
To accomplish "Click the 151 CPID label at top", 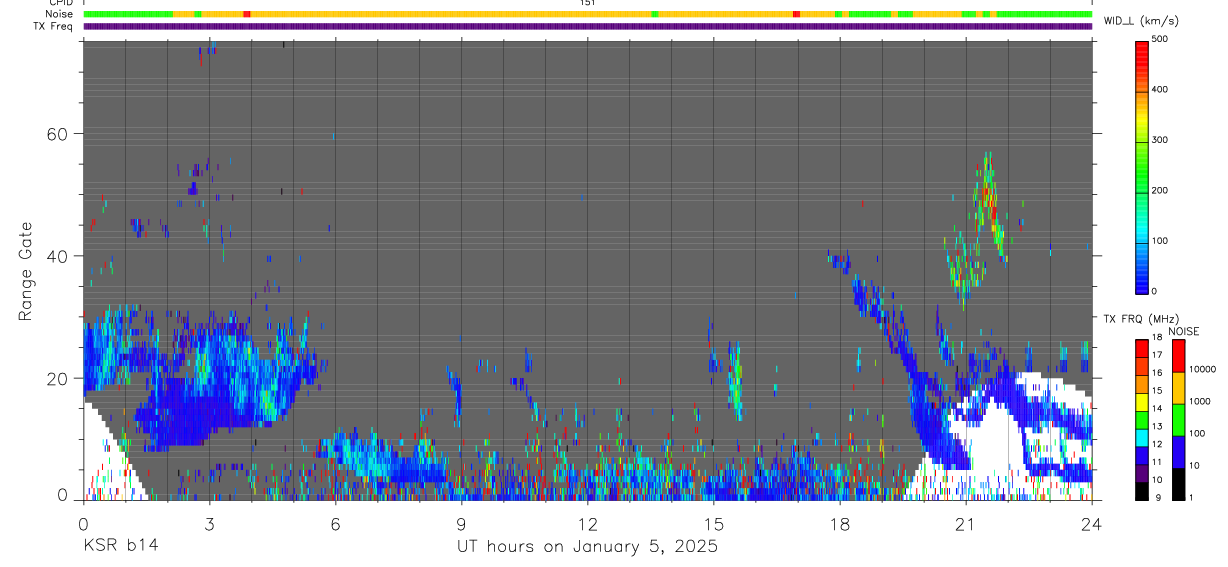I will (587, 3).
